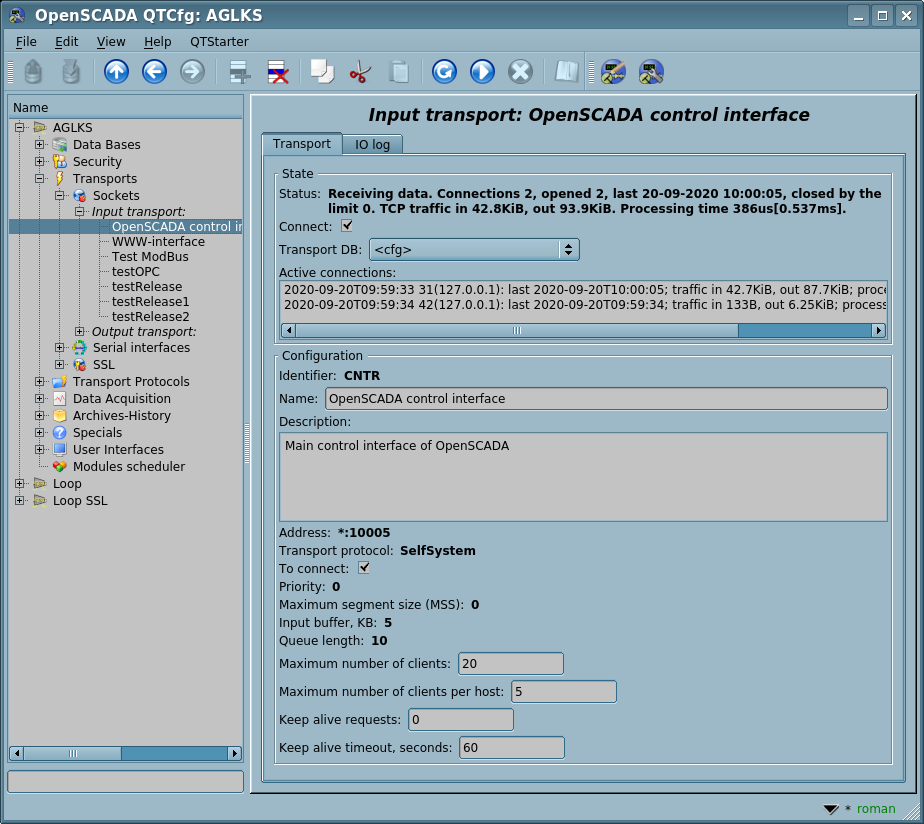Expand the Transport Protocols node
The width and height of the screenshot is (924, 824).
pyautogui.click(x=39, y=382)
